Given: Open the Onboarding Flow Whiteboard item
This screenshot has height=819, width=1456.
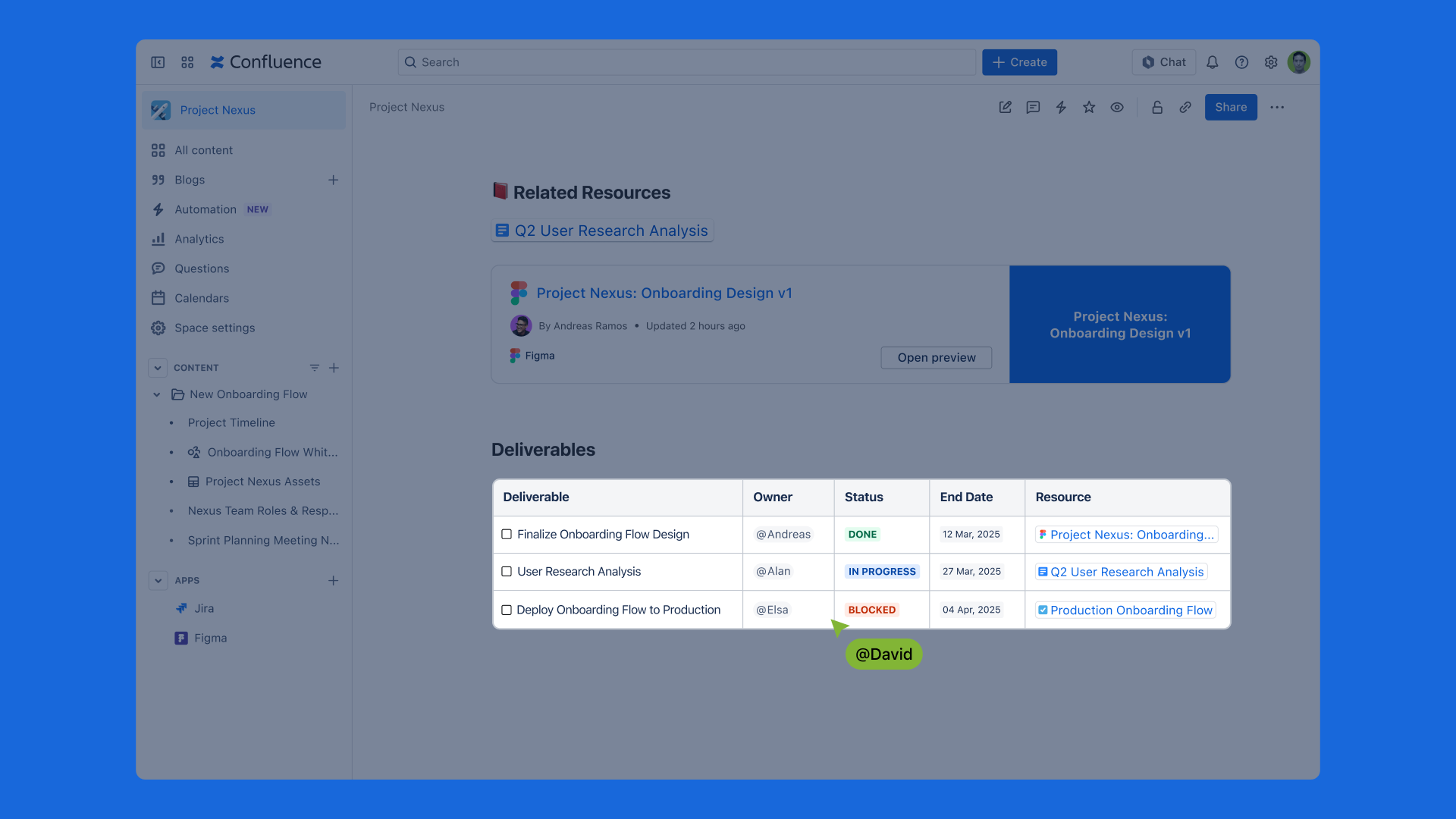Looking at the screenshot, I should click(x=263, y=452).
